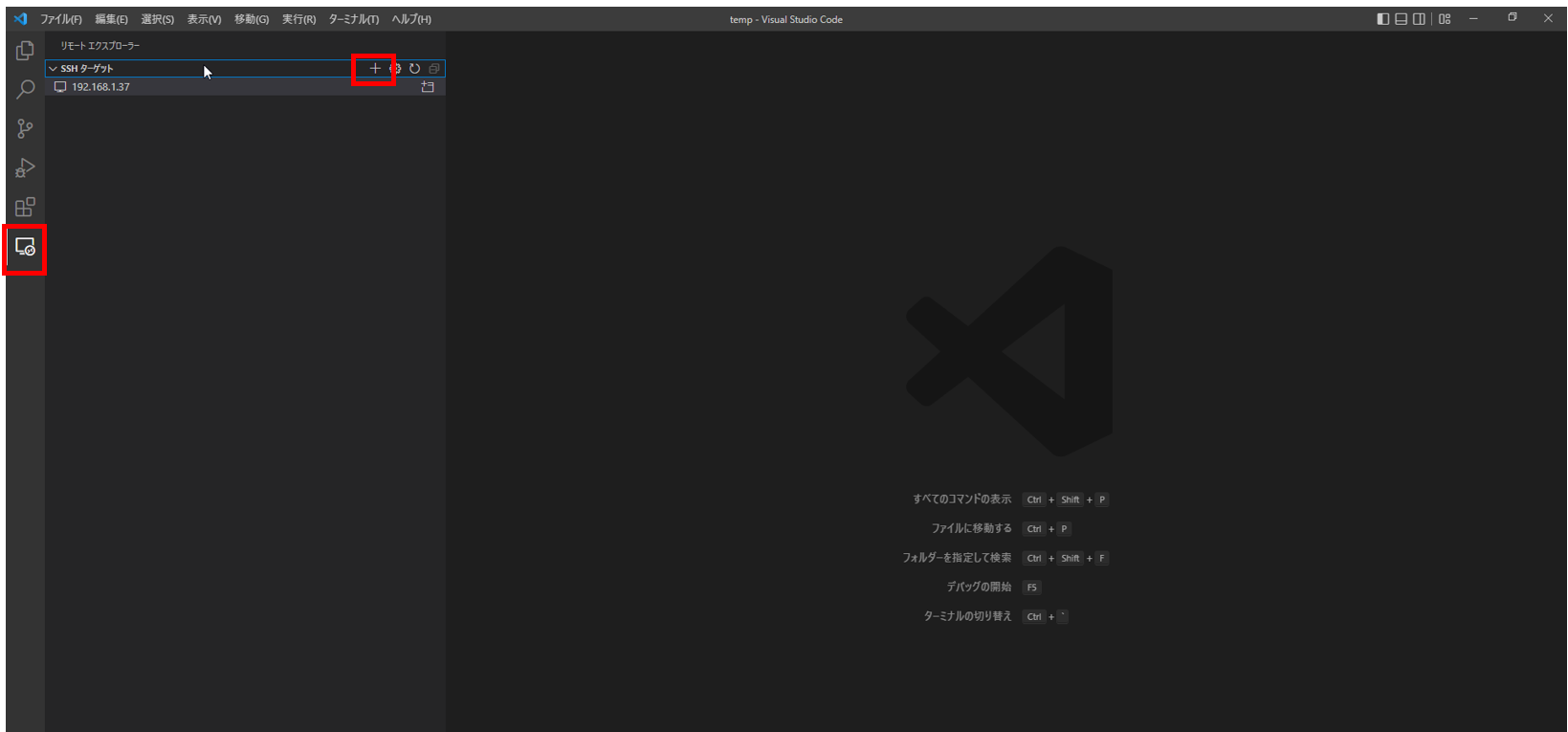This screenshot has width=1568, height=732.
Task: Open the ターミナル(T) menu
Action: (x=353, y=19)
